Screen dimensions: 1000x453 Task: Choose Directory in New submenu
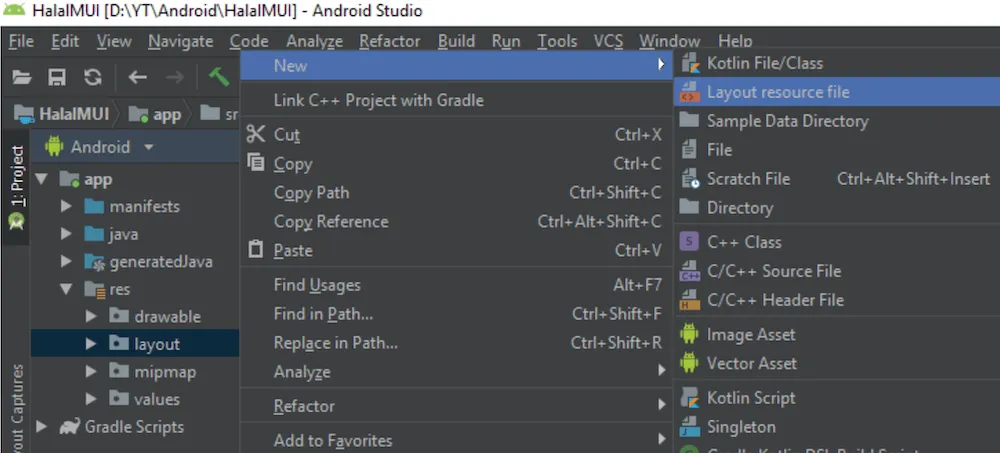(x=740, y=207)
